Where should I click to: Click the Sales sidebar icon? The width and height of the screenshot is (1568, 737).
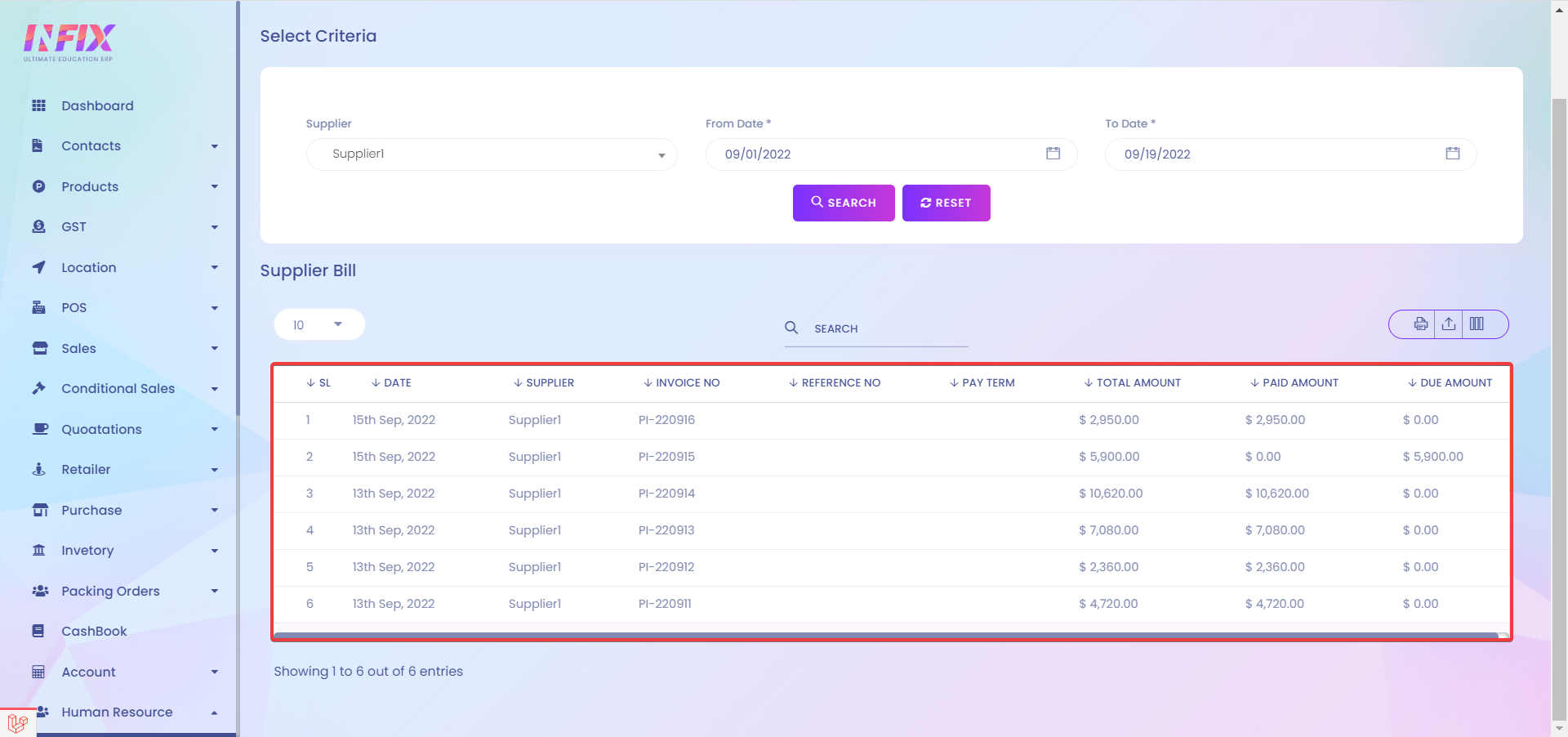pos(39,348)
